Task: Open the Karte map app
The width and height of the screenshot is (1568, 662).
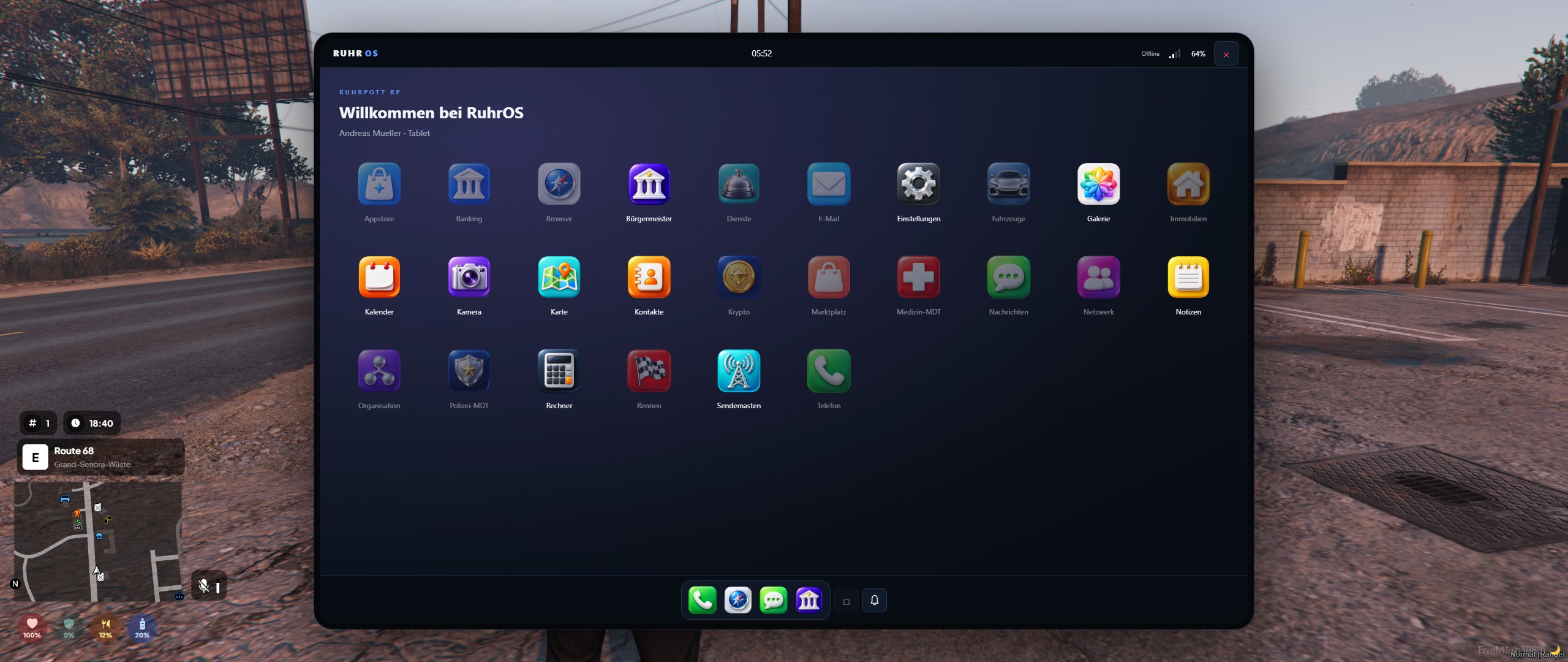Action: tap(559, 277)
